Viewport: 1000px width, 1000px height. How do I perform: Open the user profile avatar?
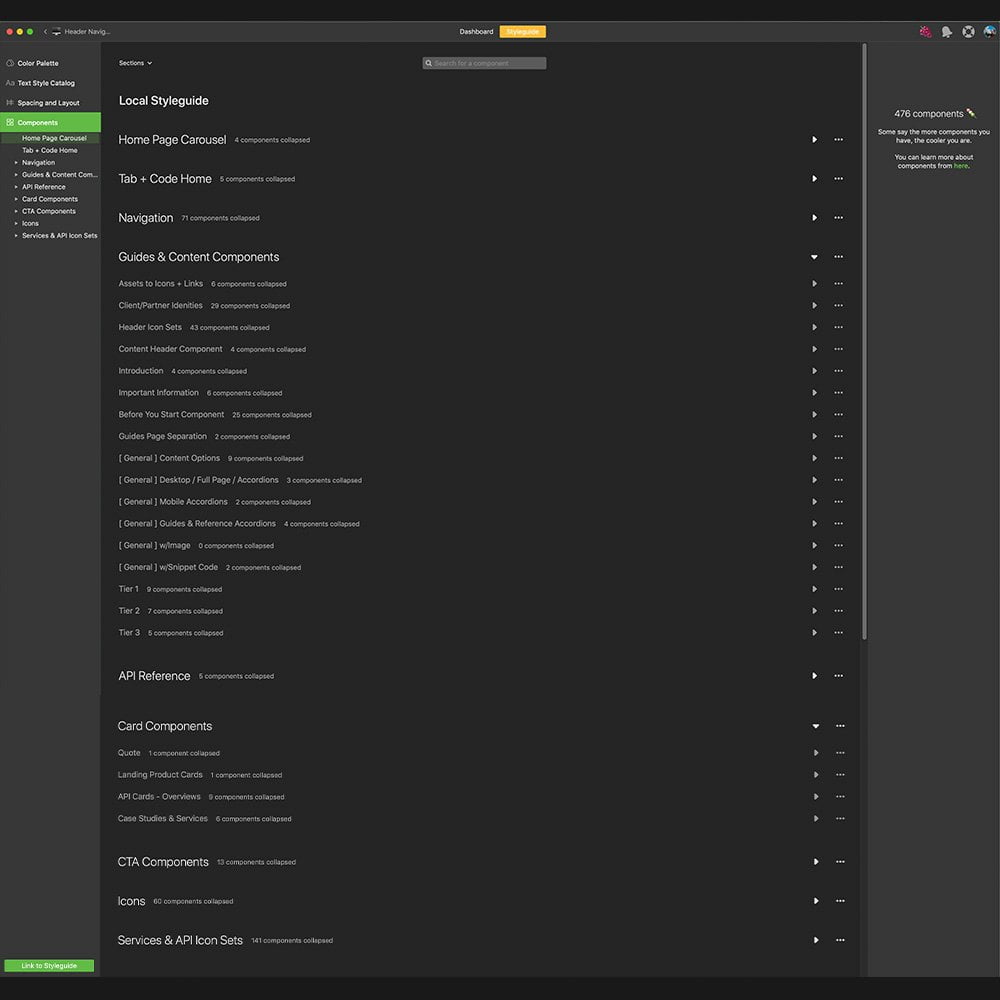tap(989, 32)
